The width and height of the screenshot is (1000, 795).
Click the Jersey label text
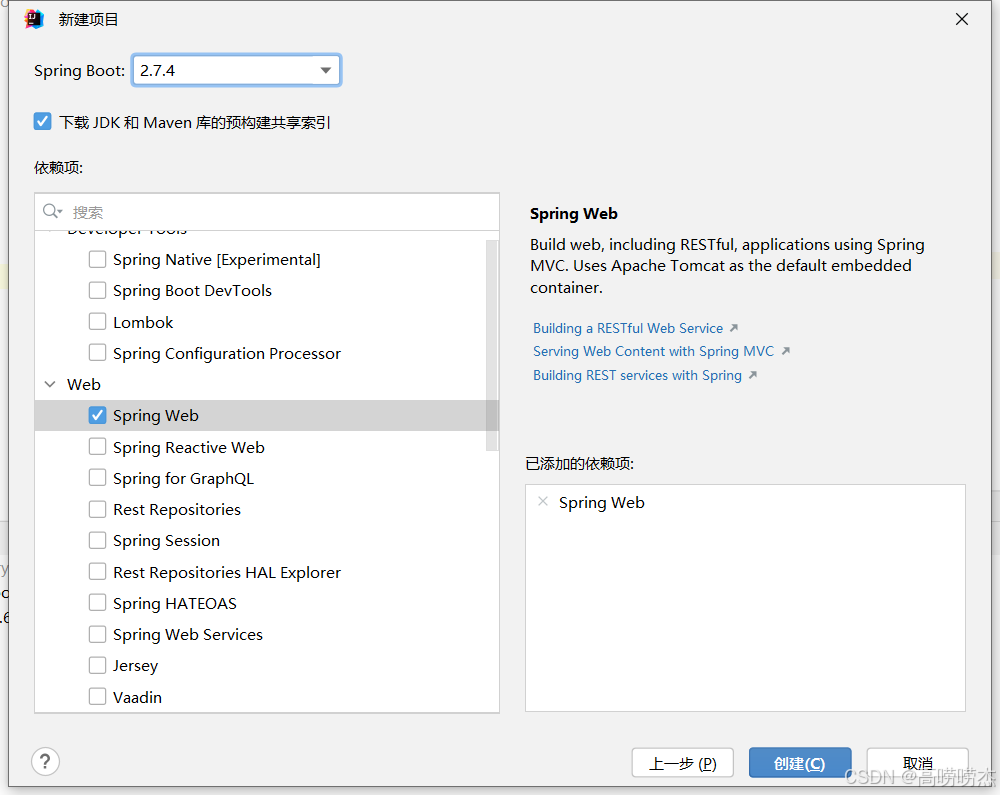point(135,666)
